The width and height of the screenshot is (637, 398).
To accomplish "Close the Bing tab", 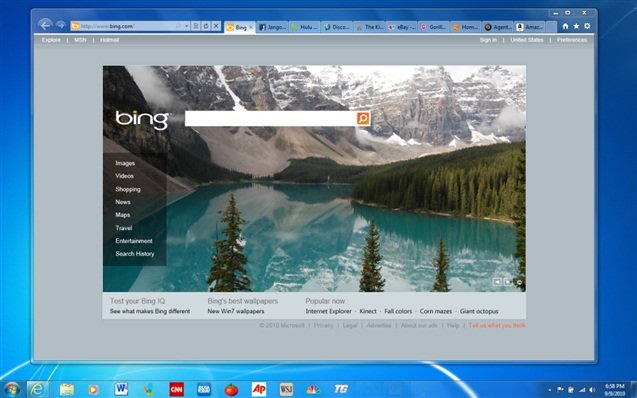I will coord(251,27).
